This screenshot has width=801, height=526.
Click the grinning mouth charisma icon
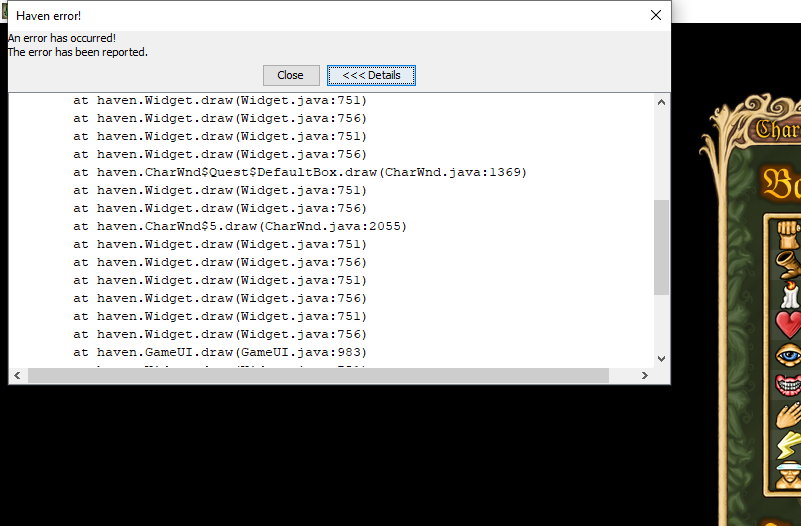click(789, 384)
